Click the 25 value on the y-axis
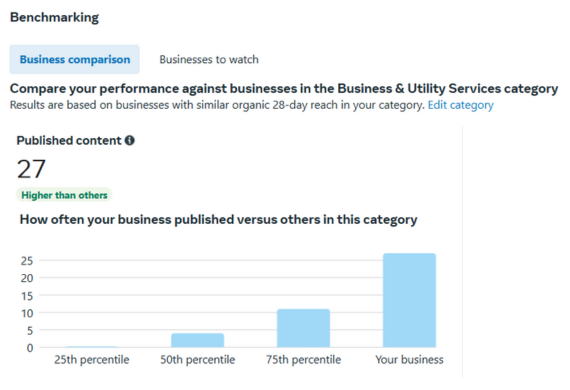570x390 pixels. click(x=27, y=261)
